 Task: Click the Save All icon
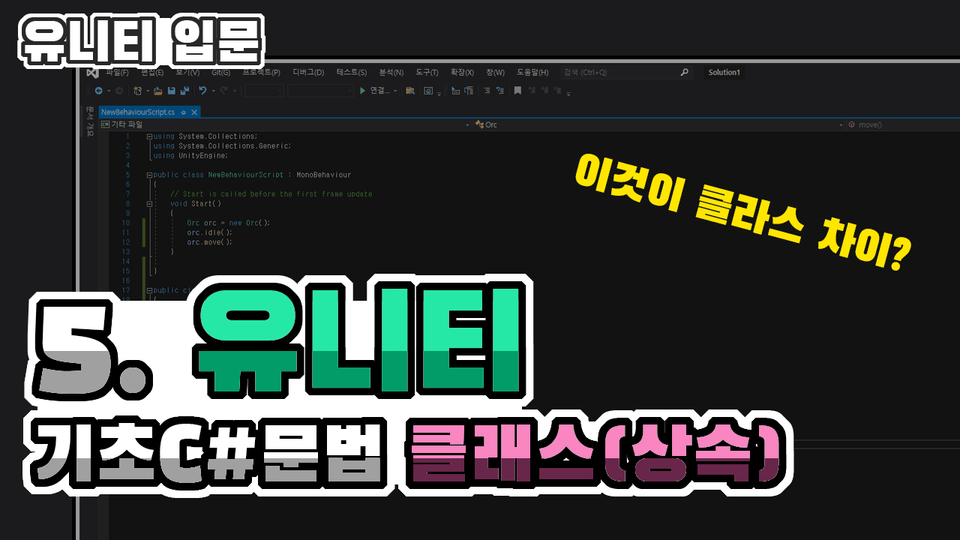(x=184, y=91)
